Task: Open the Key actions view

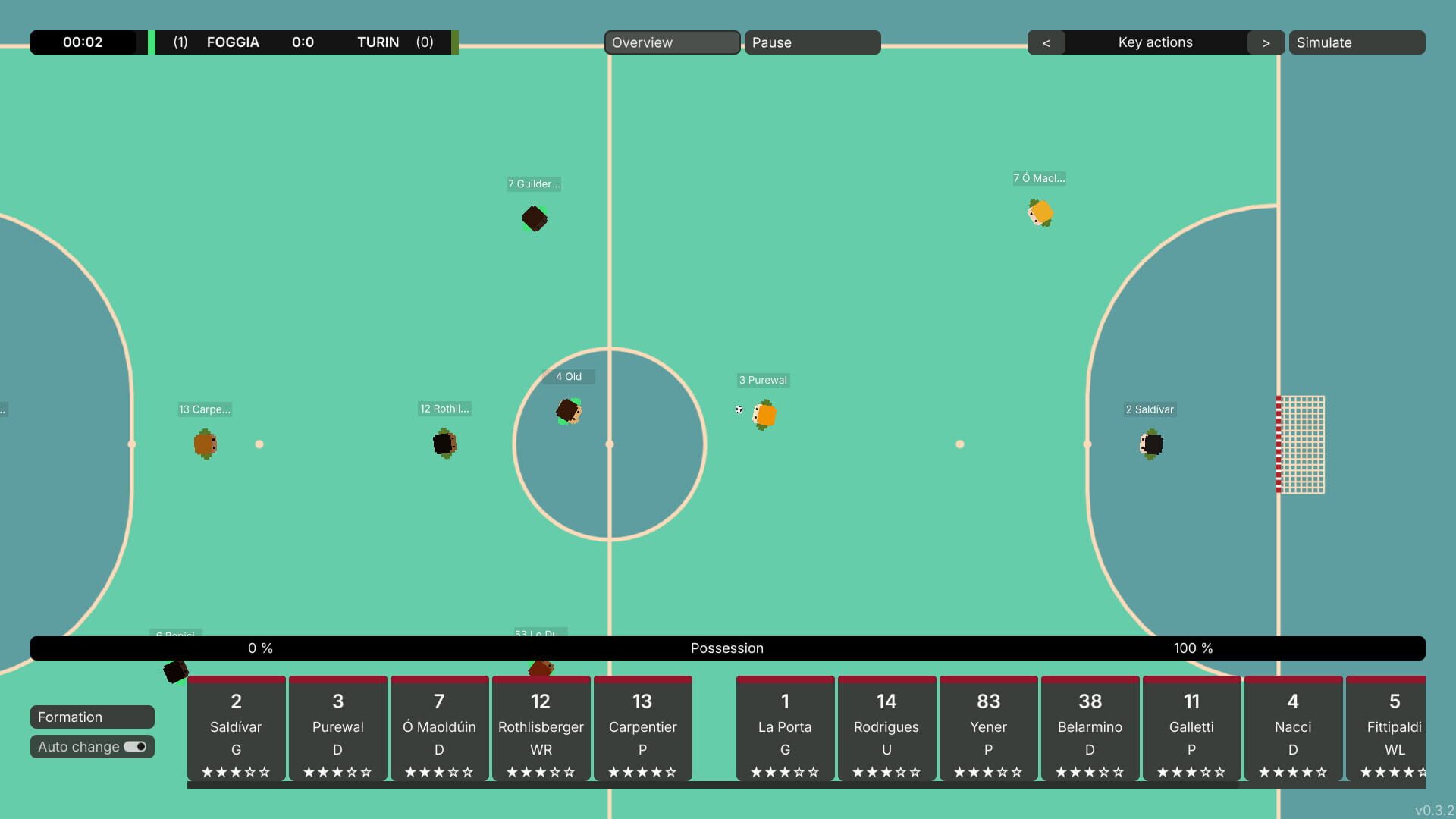Action: point(1155,42)
